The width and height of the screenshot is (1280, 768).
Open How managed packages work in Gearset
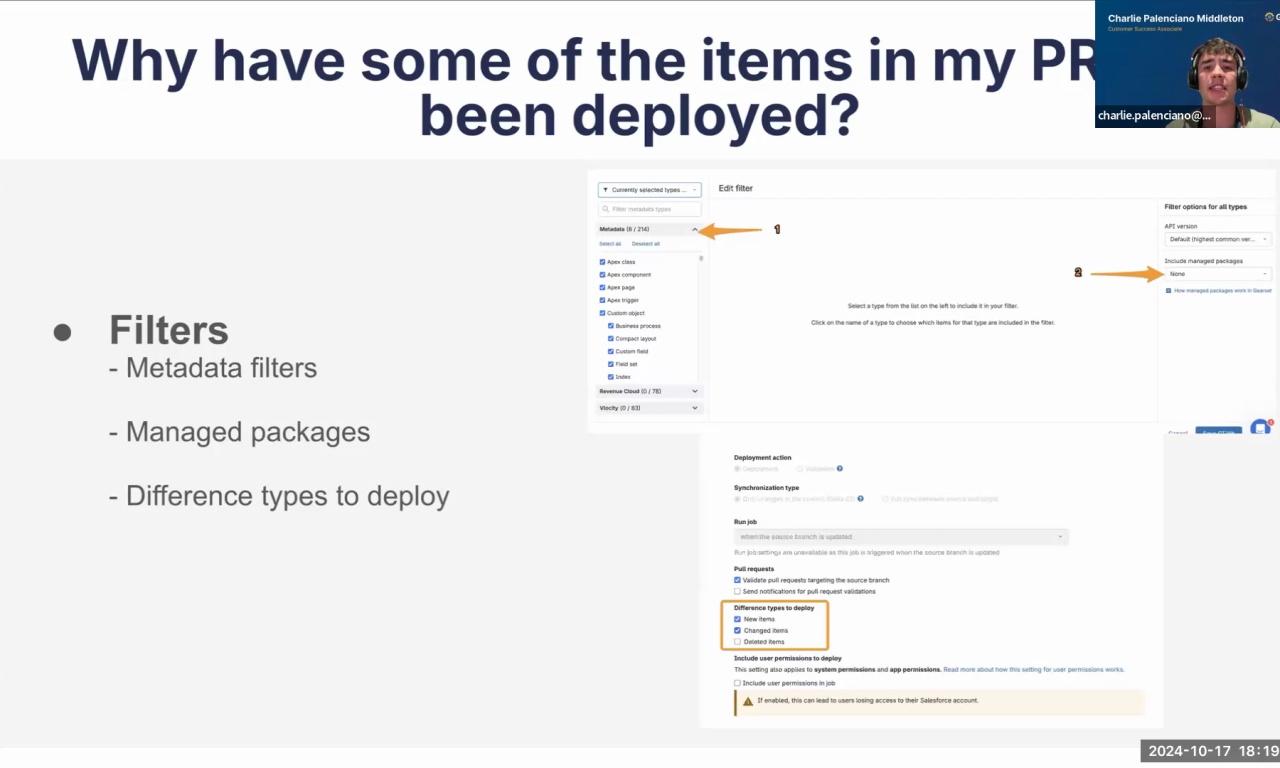(1222, 291)
